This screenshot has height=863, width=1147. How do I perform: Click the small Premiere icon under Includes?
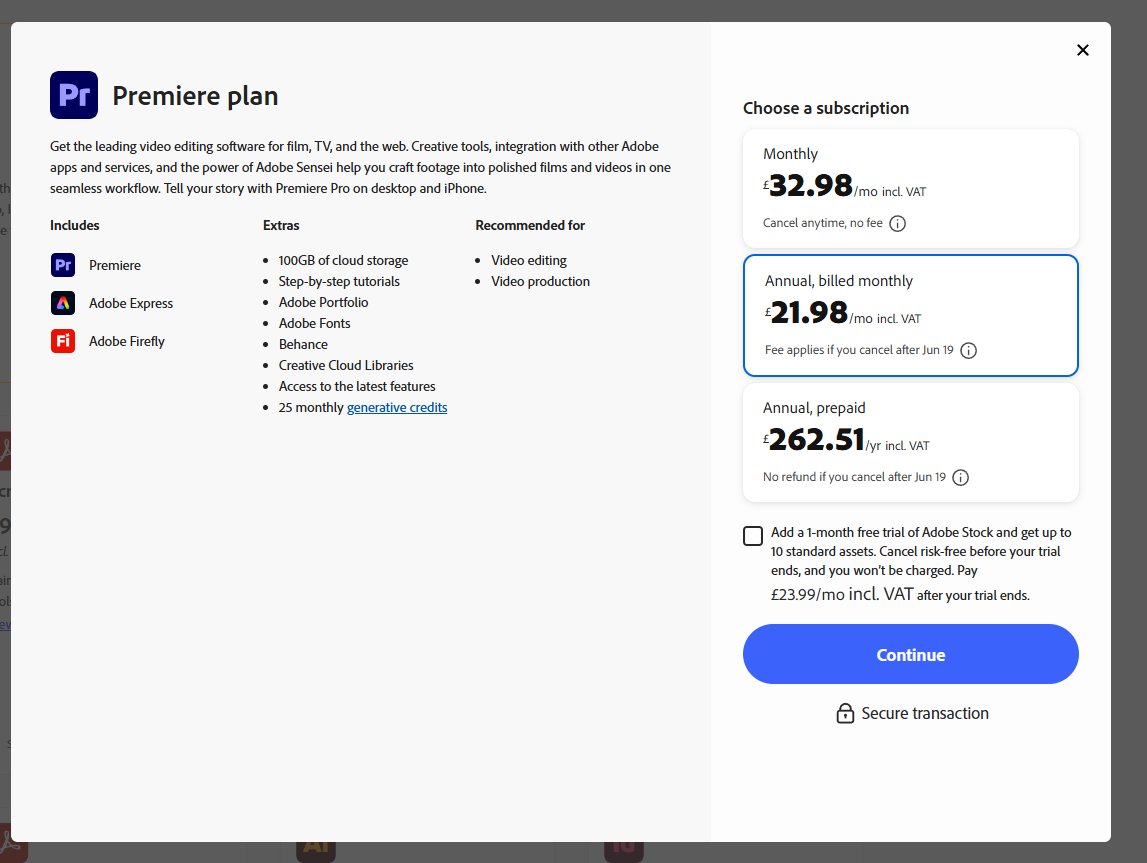(63, 265)
